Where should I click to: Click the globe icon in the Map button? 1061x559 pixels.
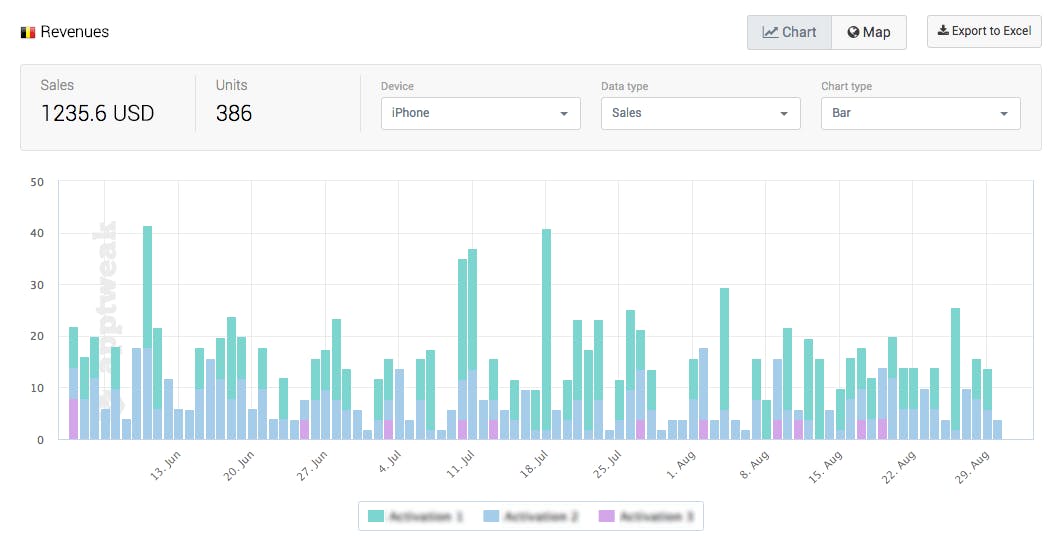point(853,32)
